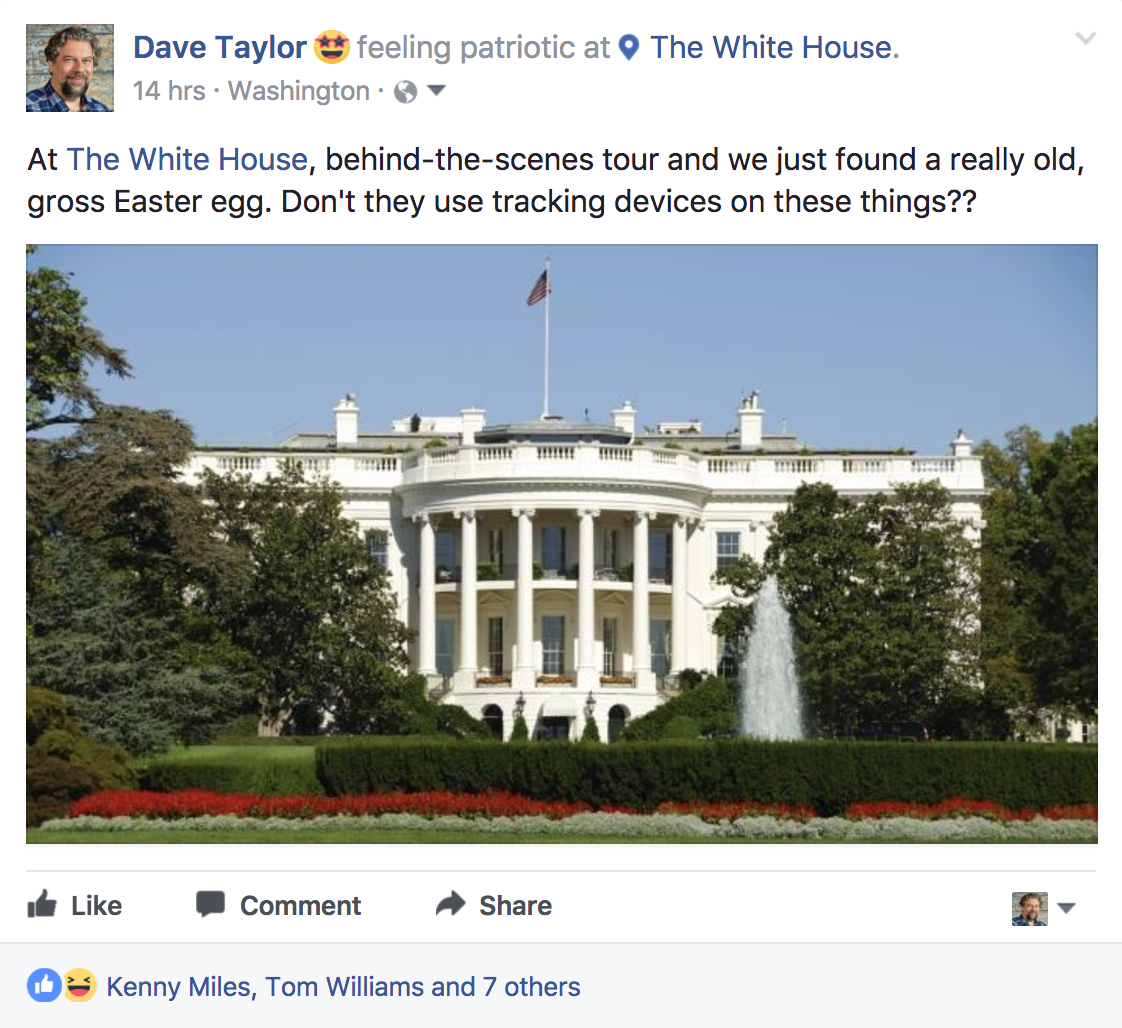Click the privacy globe icon below the name
This screenshot has height=1028, width=1122.
coord(404,91)
